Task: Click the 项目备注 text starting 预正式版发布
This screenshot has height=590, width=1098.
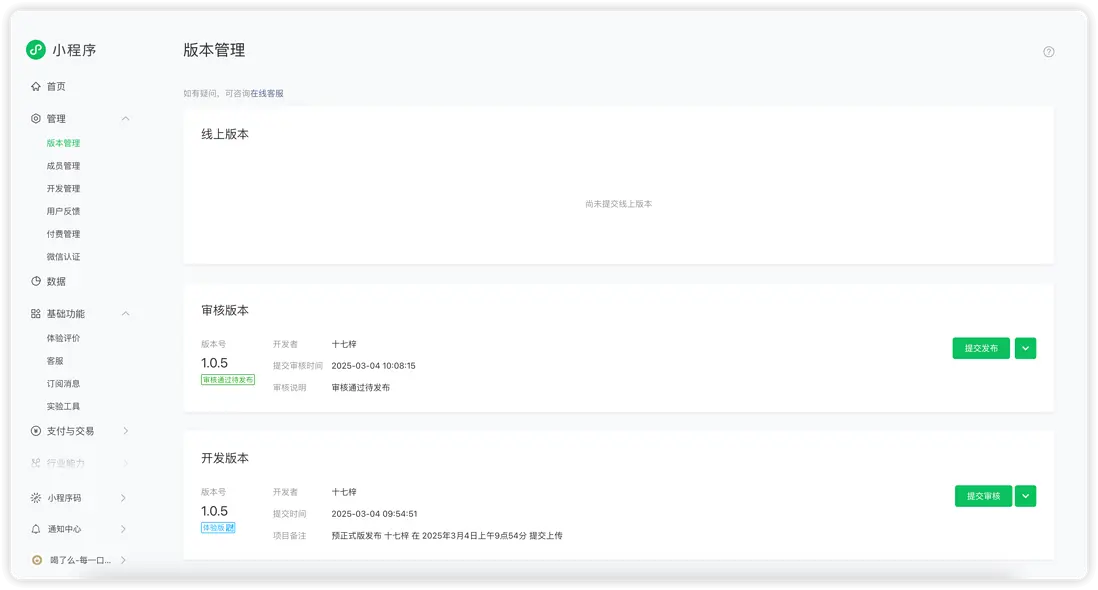Action: click(447, 535)
